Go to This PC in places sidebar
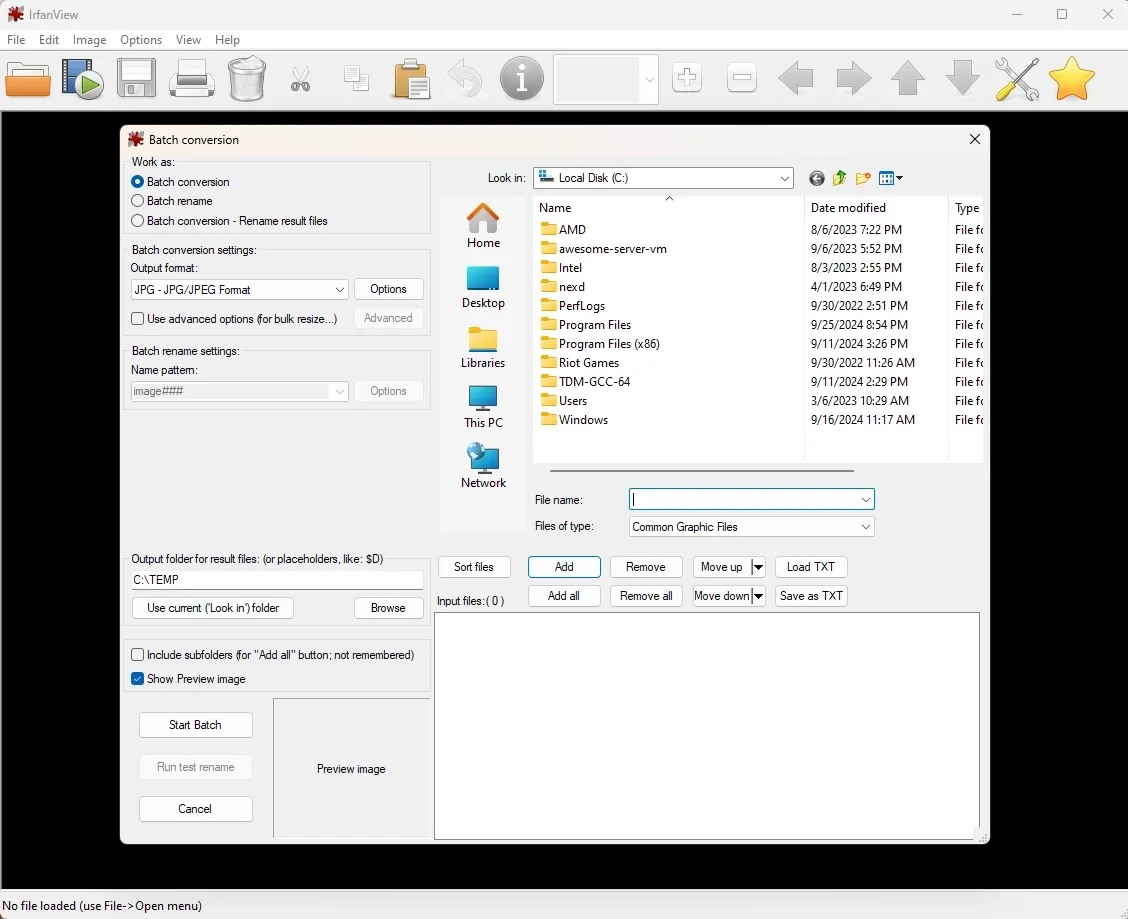The width and height of the screenshot is (1128, 919). pos(483,407)
